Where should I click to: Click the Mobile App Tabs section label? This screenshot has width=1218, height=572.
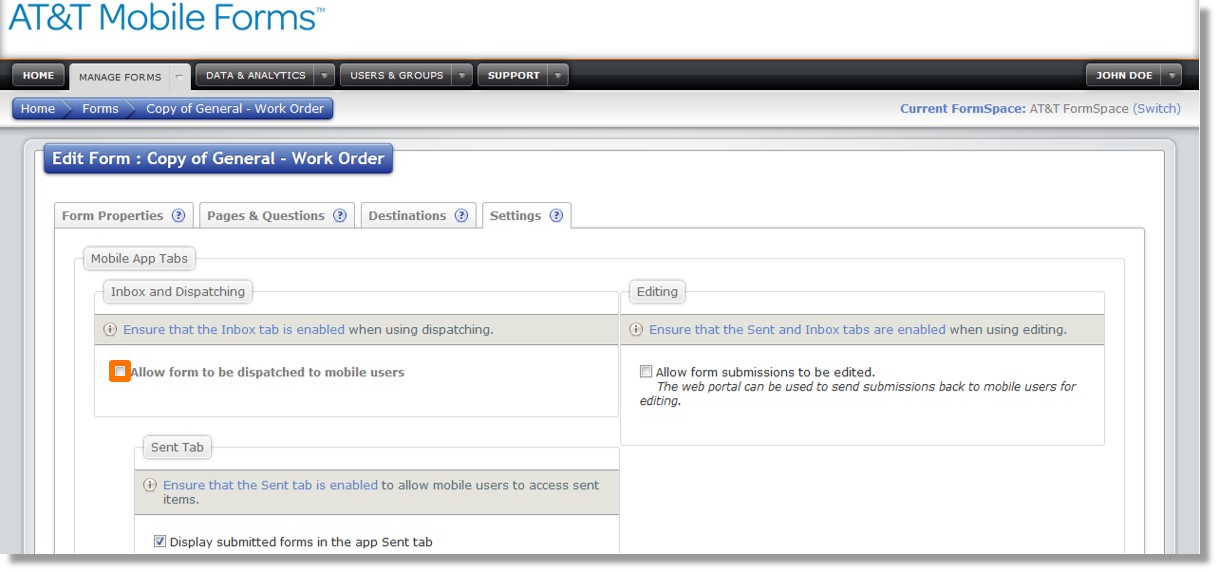139,259
